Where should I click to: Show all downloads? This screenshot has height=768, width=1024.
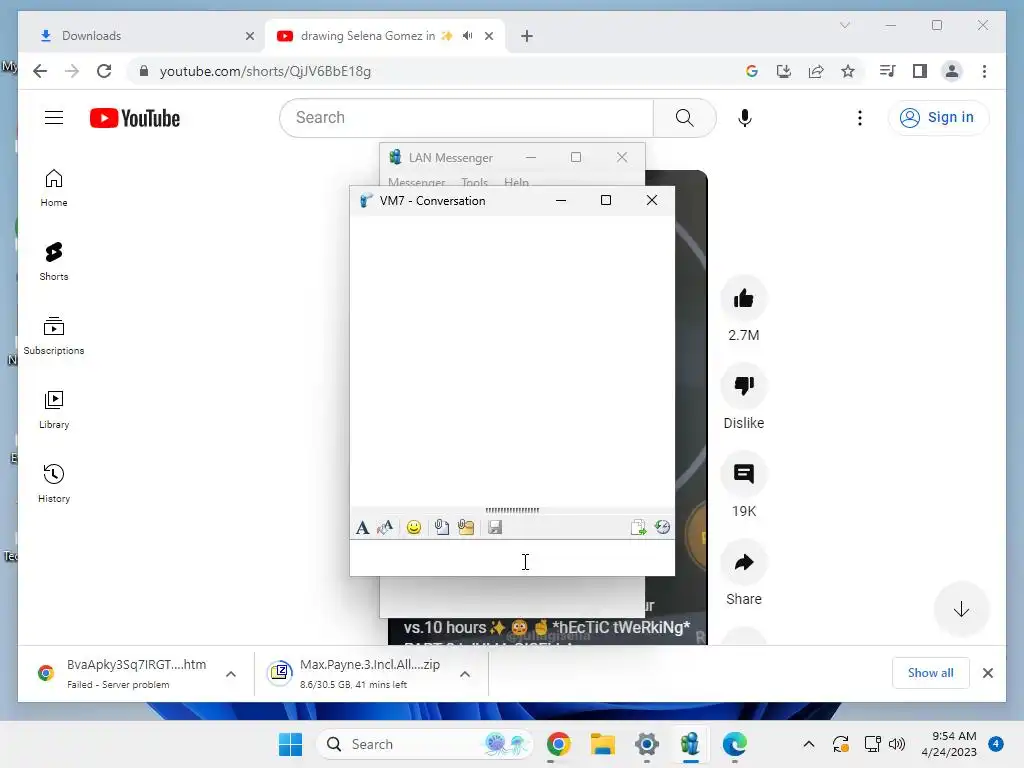pos(931,673)
